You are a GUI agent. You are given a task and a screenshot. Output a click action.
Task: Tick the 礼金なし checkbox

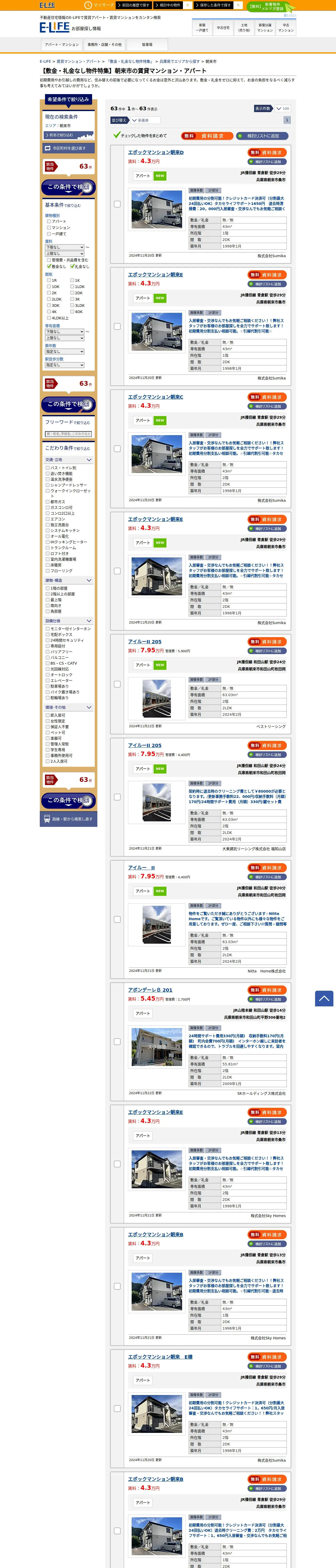(72, 266)
